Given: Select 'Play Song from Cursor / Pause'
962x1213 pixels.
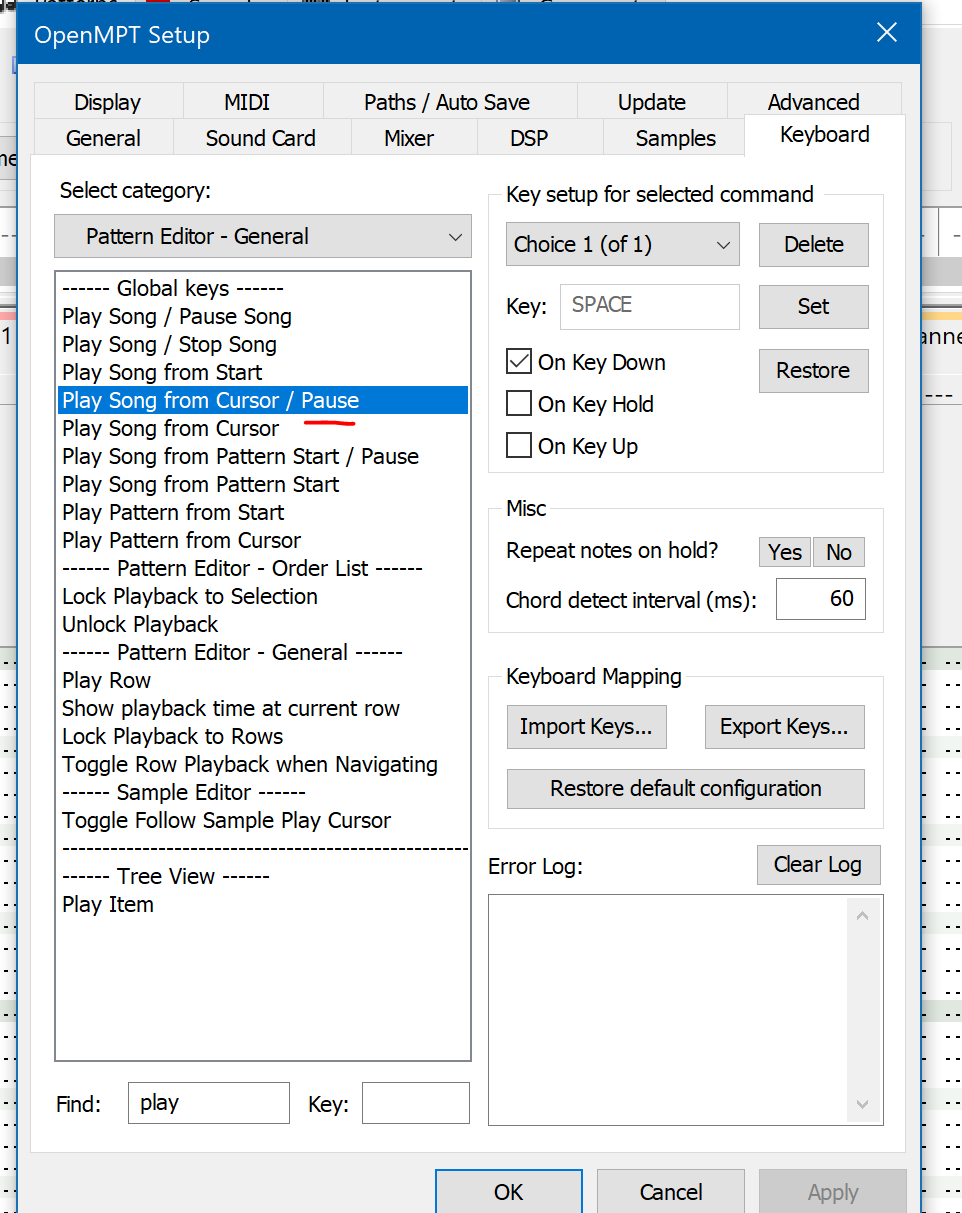Looking at the screenshot, I should pos(263,400).
